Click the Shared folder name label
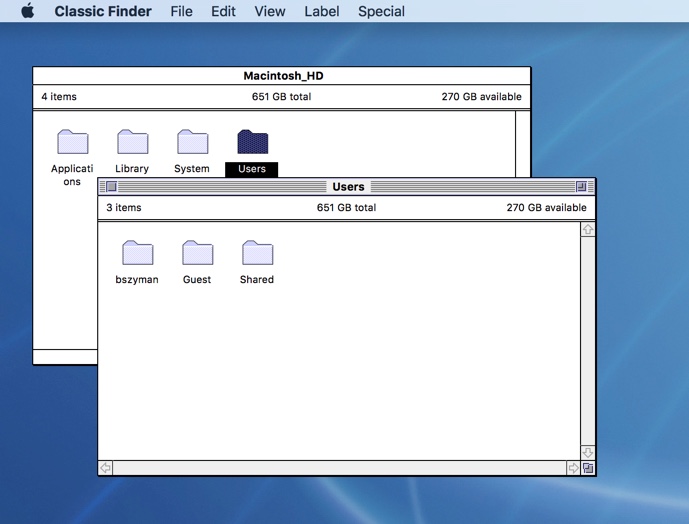 (x=257, y=280)
